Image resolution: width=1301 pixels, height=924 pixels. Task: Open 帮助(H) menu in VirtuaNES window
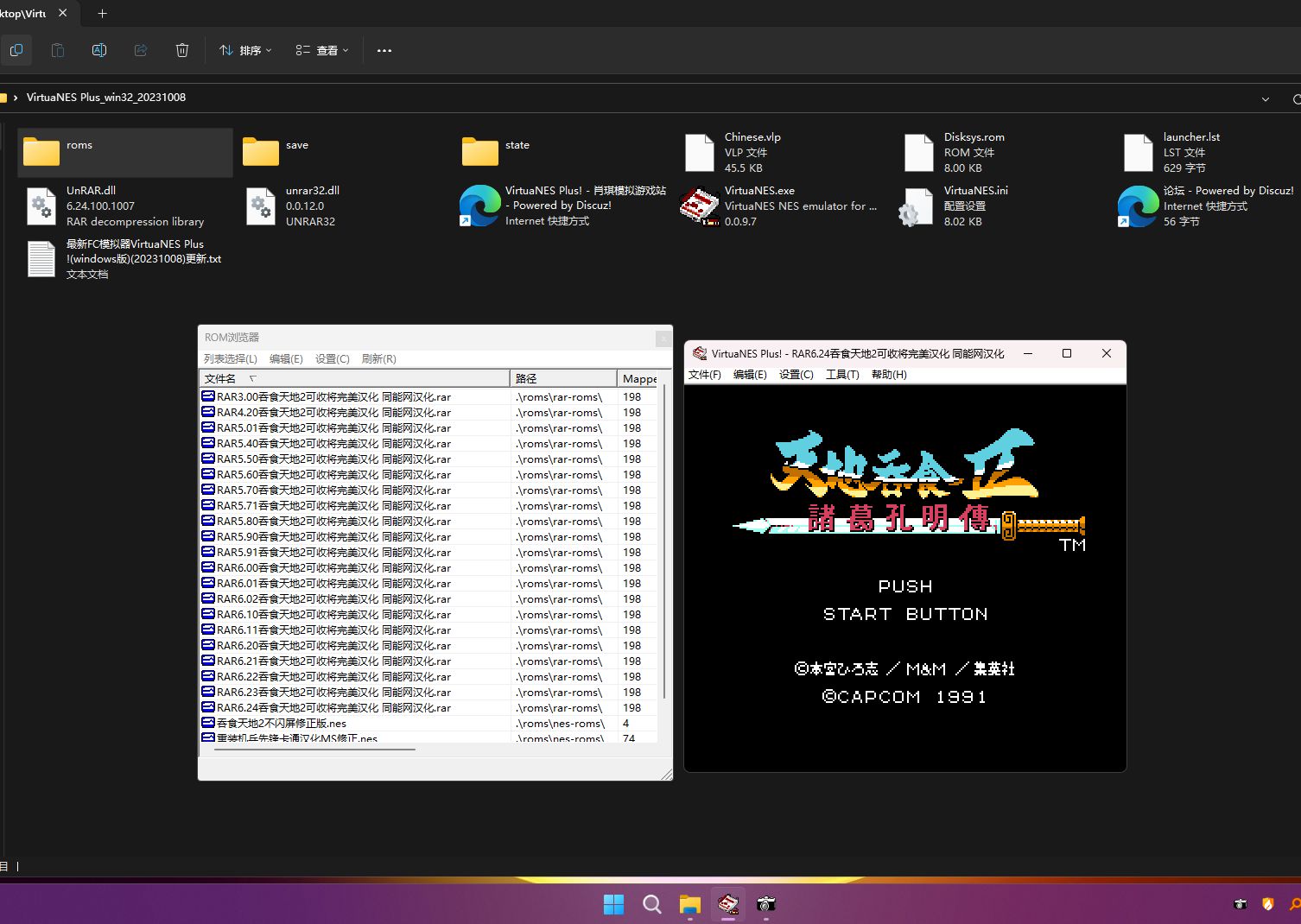[889, 375]
